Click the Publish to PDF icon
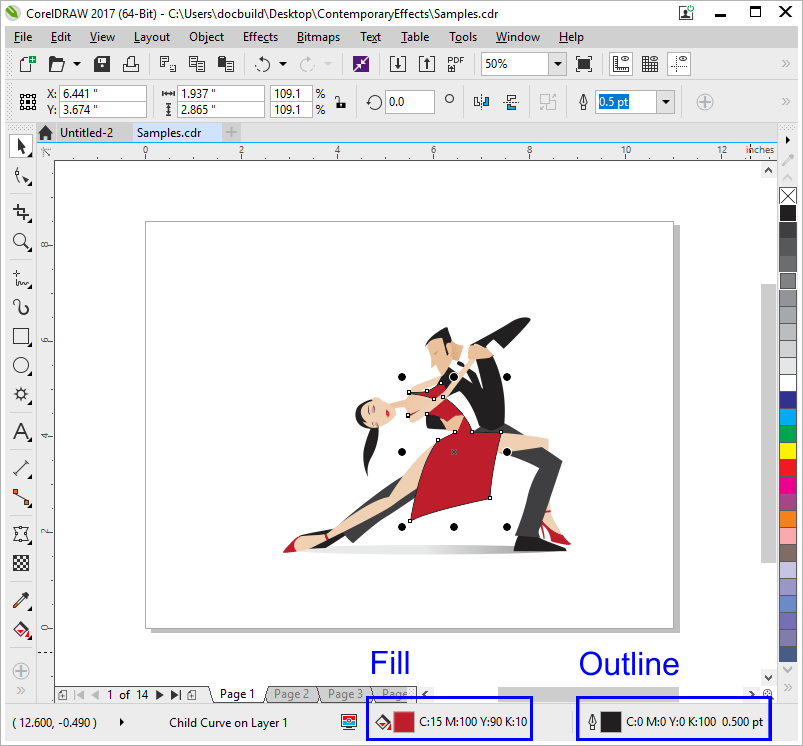This screenshot has width=803, height=746. [x=456, y=64]
